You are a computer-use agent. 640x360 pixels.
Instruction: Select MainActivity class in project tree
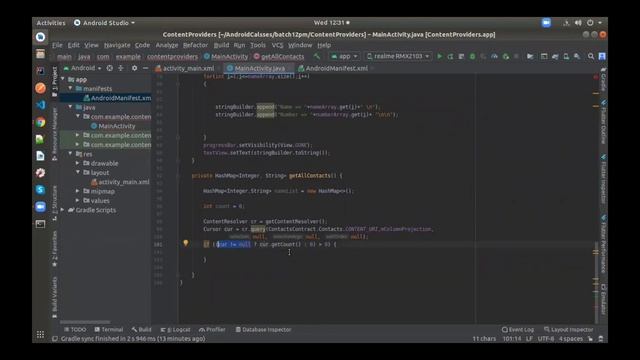pyautogui.click(x=113, y=126)
